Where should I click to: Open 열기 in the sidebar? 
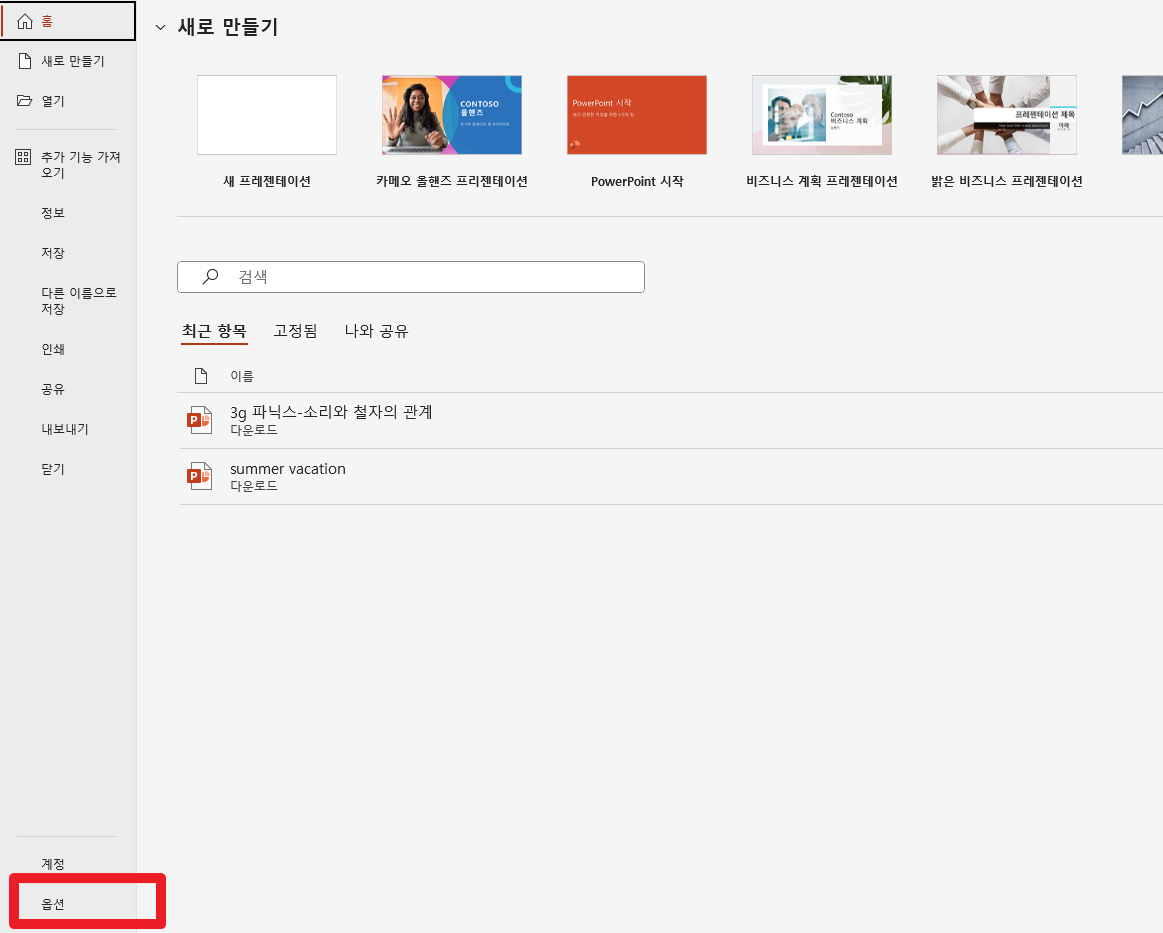[68, 101]
